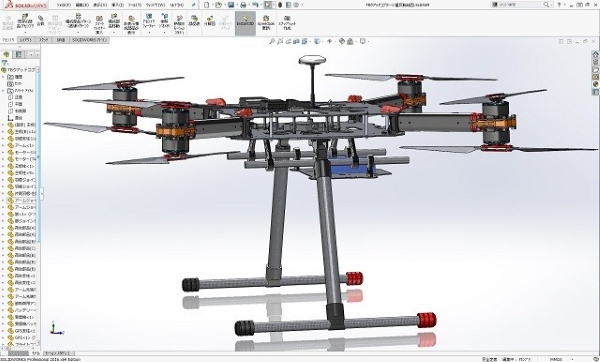Click the Edit Appearance color ball icon
The image size is (600, 362).
point(342,41)
